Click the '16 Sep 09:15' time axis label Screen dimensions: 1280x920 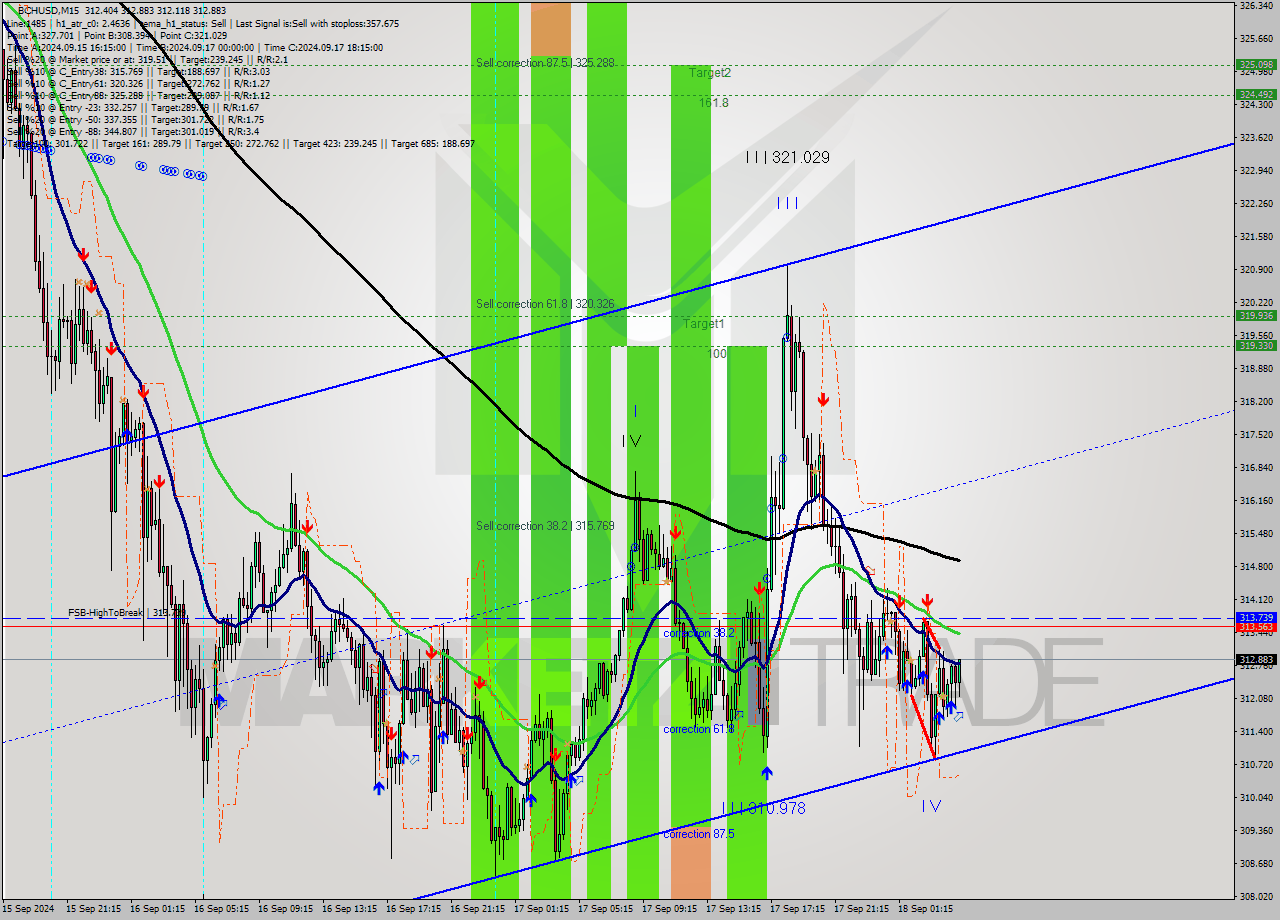pos(285,909)
